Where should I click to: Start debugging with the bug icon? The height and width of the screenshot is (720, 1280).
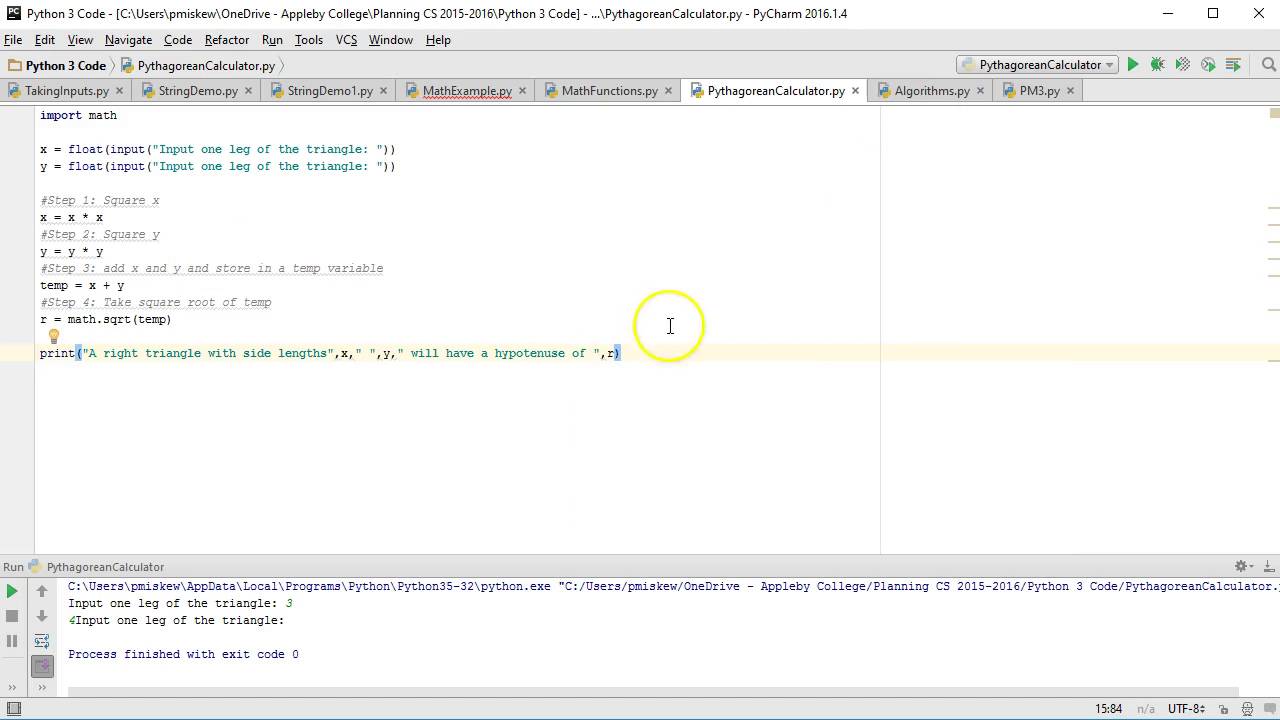pyautogui.click(x=1158, y=65)
